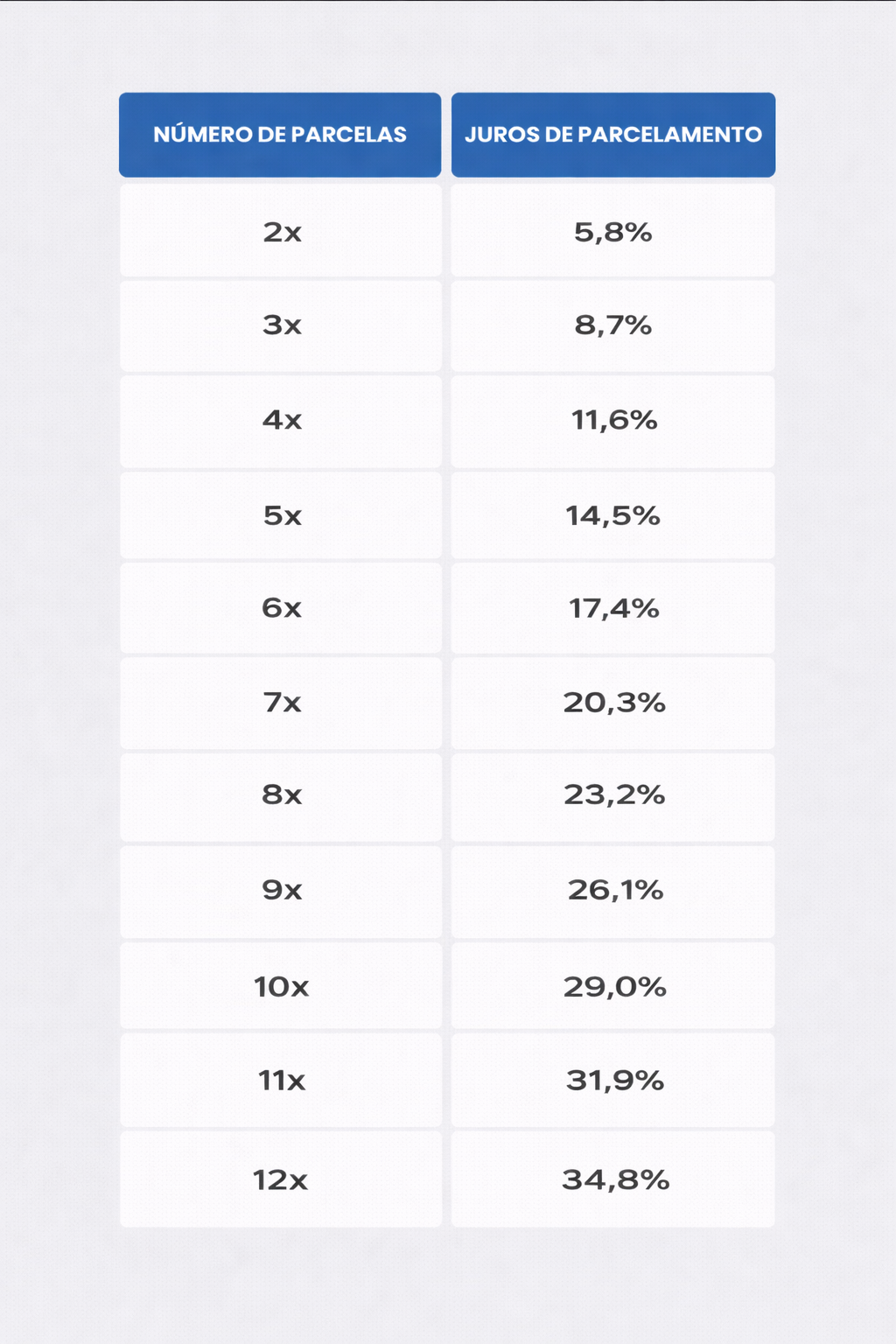
Task: Click the NÚMERO DE PARCELAS column header
Action: tap(280, 135)
